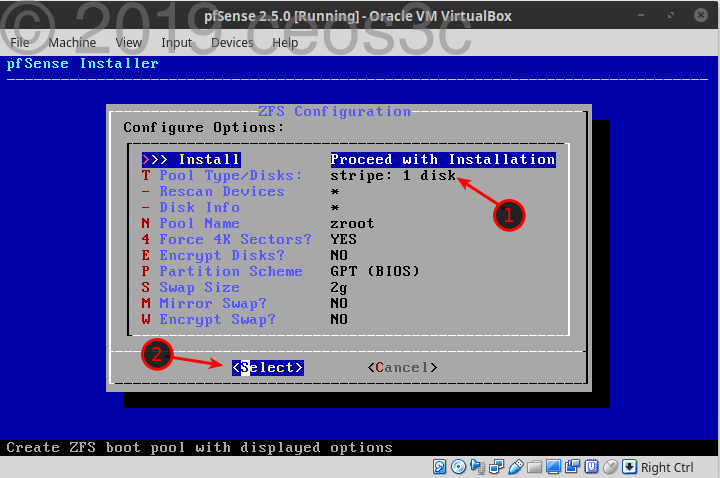Click the 'Proceed with Installation' text
Image resolution: width=720 pixels, height=478 pixels.
tap(443, 159)
